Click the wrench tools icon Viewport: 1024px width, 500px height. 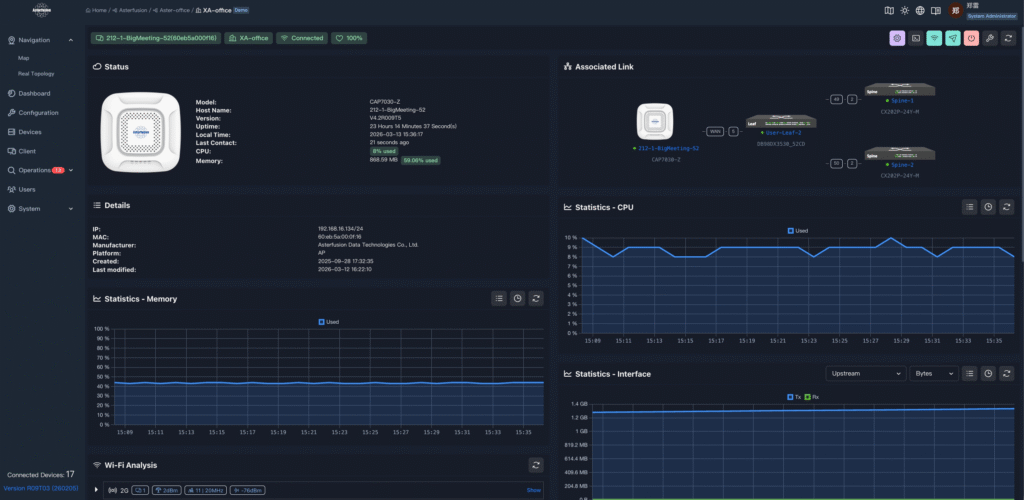[x=989, y=38]
